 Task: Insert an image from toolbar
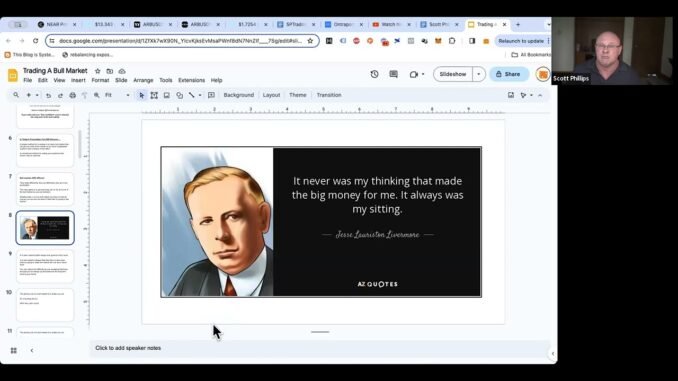tap(166, 95)
